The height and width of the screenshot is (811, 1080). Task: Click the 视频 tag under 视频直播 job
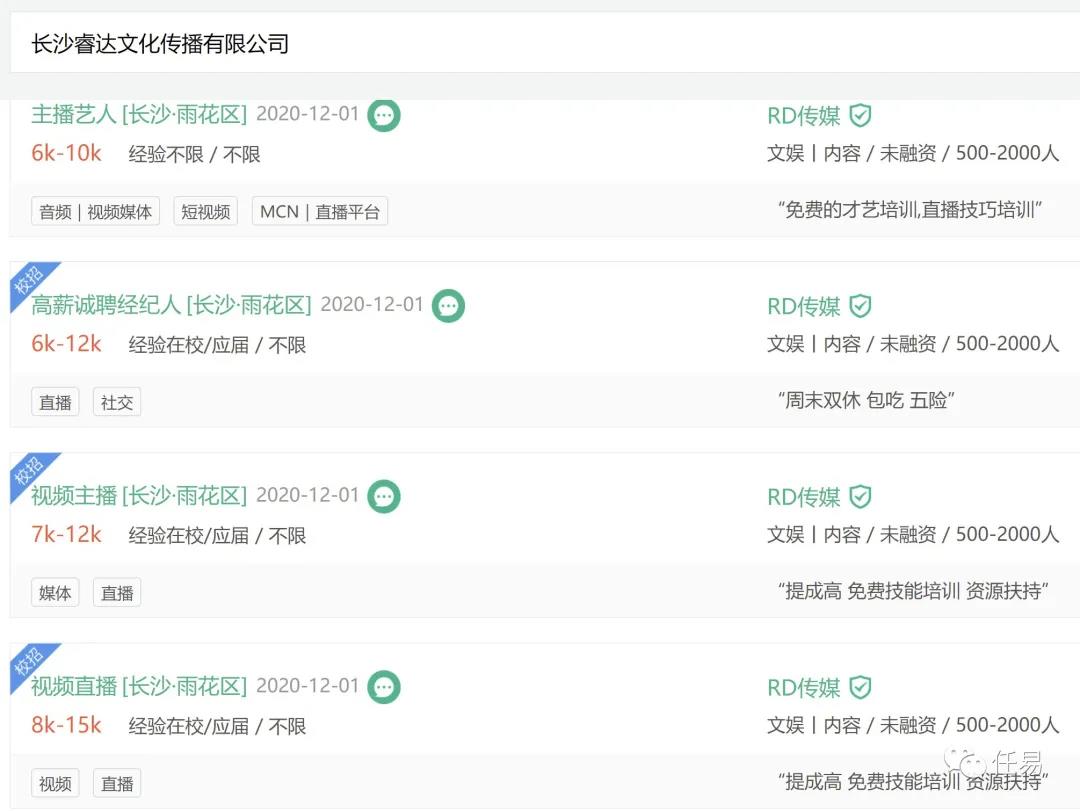tap(55, 784)
